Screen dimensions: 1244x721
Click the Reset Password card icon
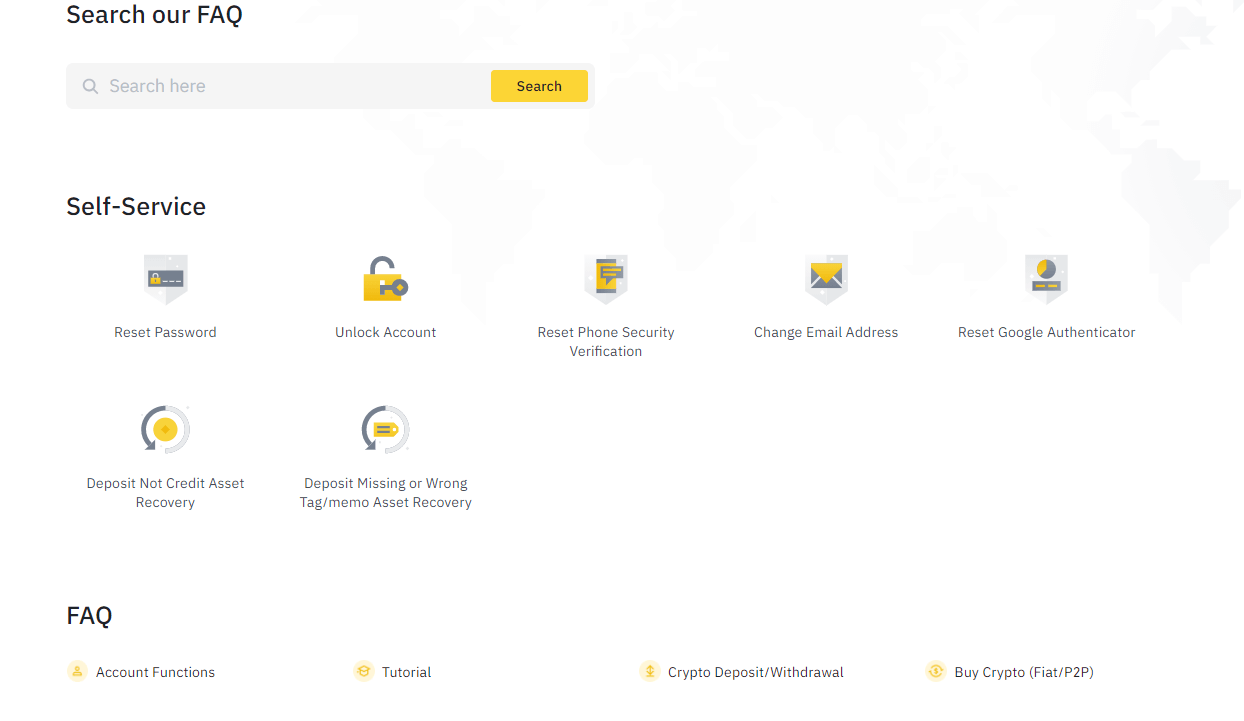pos(165,279)
